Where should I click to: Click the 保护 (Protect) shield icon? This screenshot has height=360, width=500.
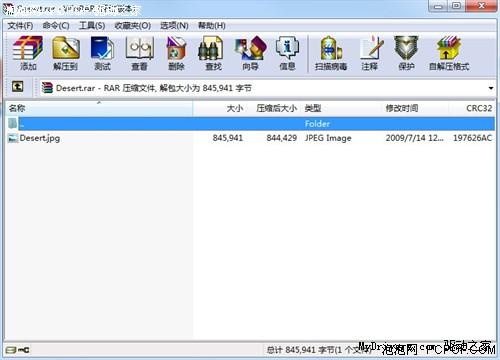point(406,49)
